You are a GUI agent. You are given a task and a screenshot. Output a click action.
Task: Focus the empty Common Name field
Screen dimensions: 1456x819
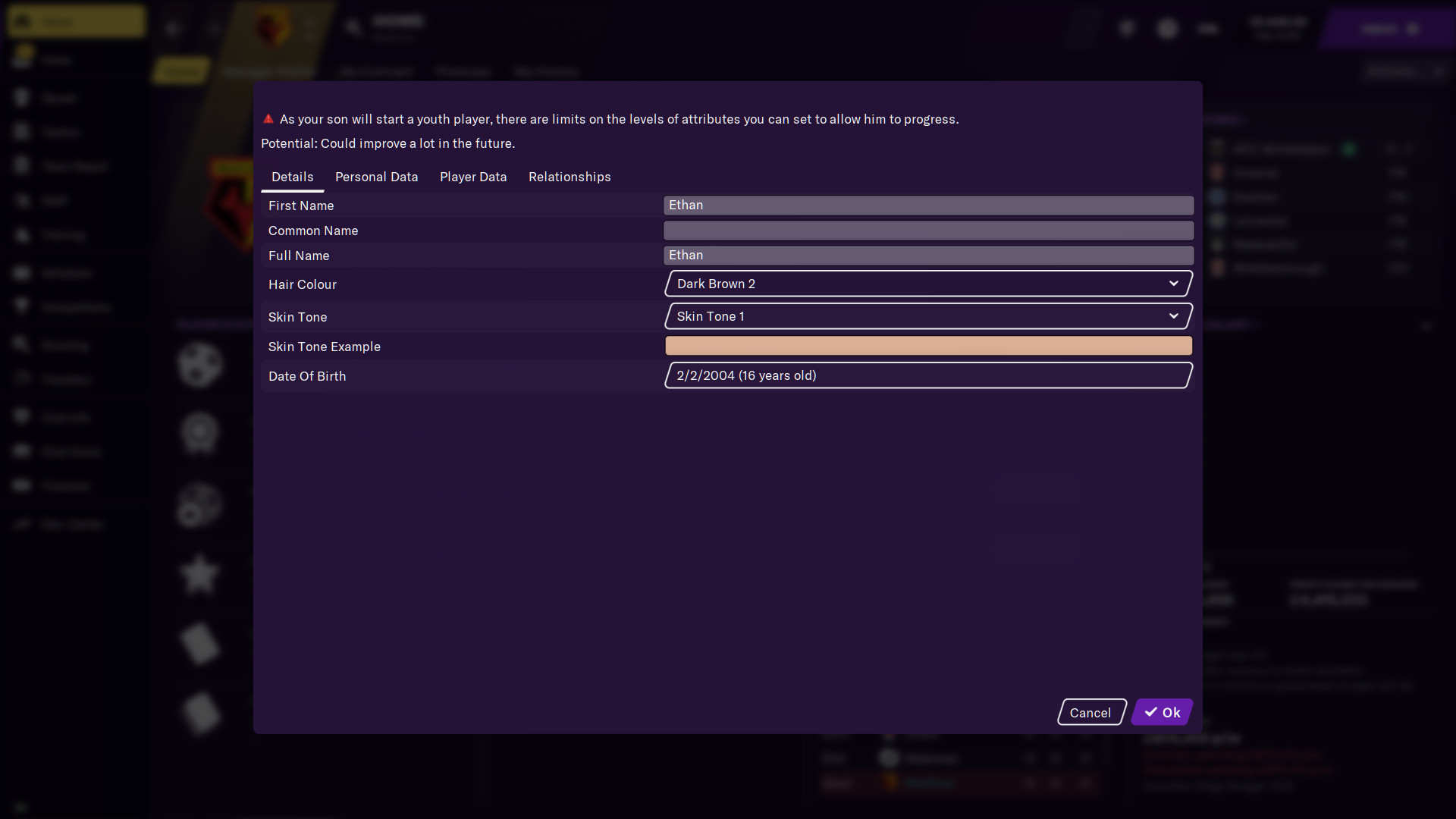pos(927,231)
